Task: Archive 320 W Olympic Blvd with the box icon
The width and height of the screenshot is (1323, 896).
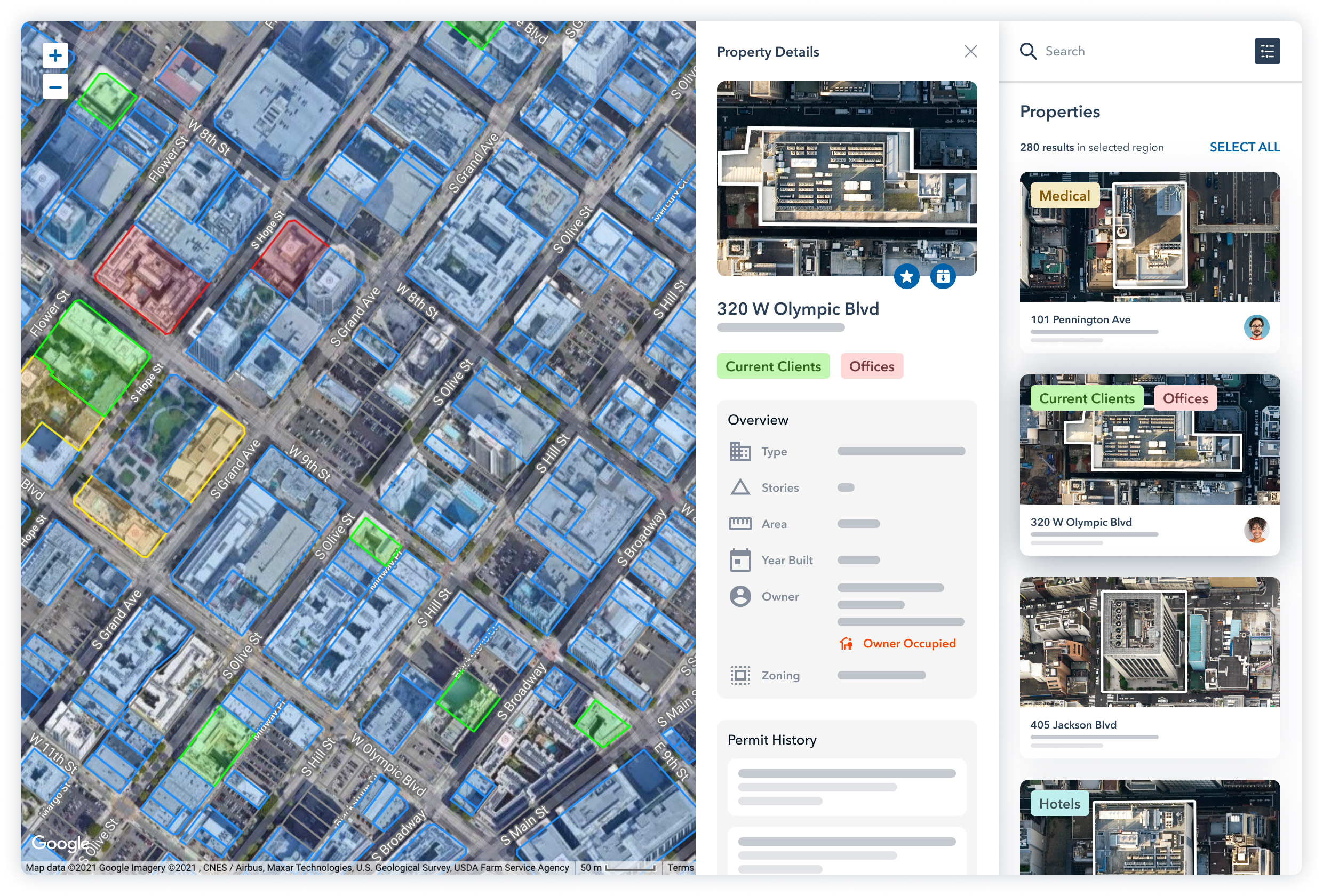Action: pos(943,276)
